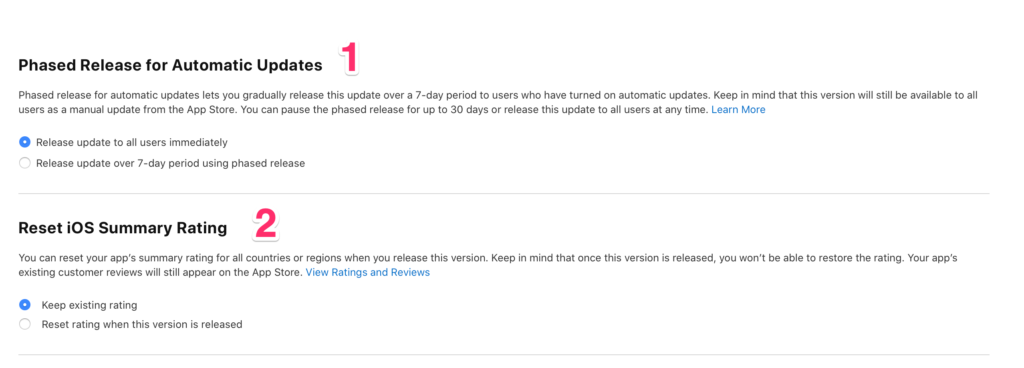This screenshot has height=368, width=1024.
Task: Click the 'Reset iOS Summary Rating' heading
Action: 123,228
